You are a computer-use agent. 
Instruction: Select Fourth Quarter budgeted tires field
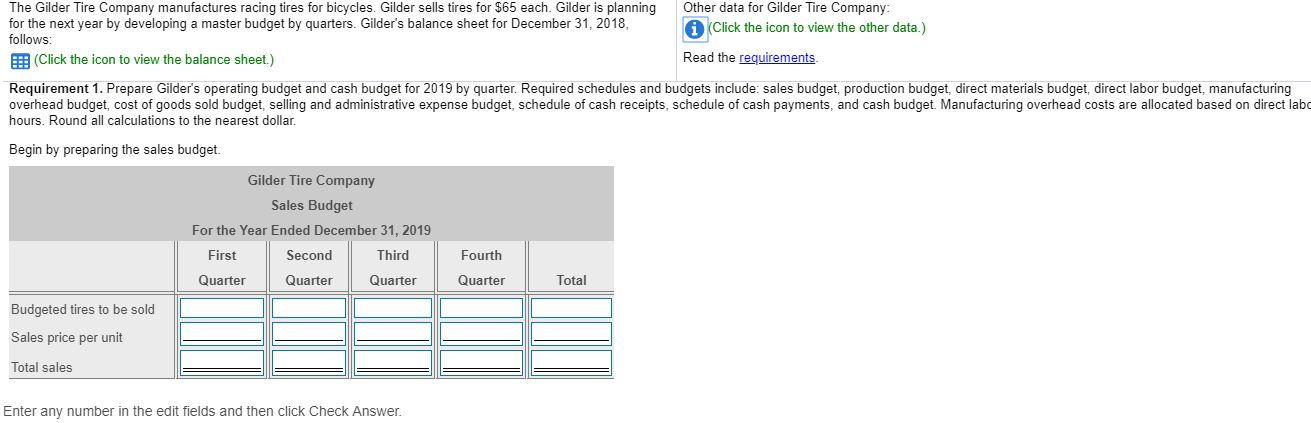coord(482,308)
